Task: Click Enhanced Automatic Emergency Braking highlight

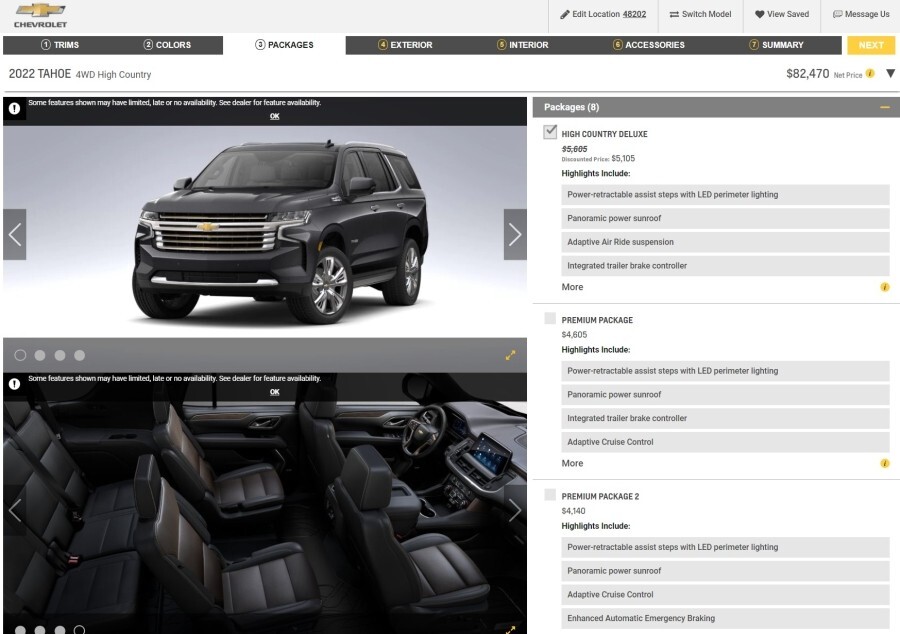Action: tap(725, 618)
